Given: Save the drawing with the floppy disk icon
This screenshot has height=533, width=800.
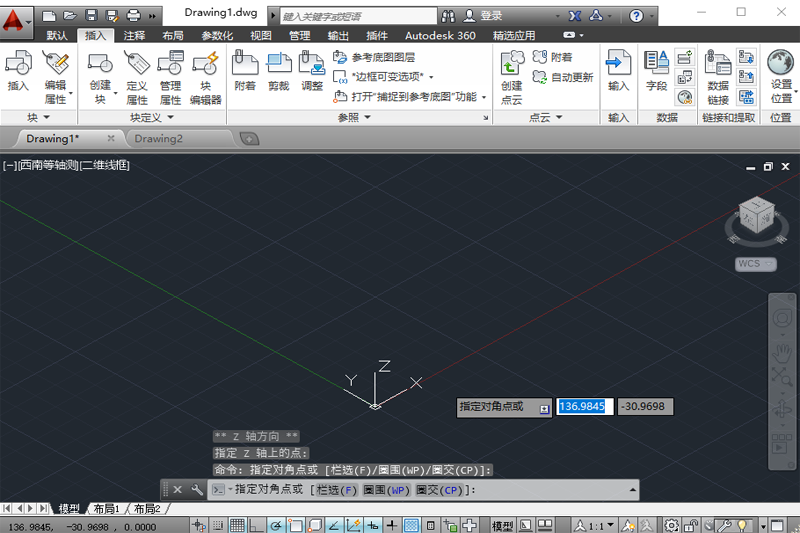Looking at the screenshot, I should [x=91, y=16].
